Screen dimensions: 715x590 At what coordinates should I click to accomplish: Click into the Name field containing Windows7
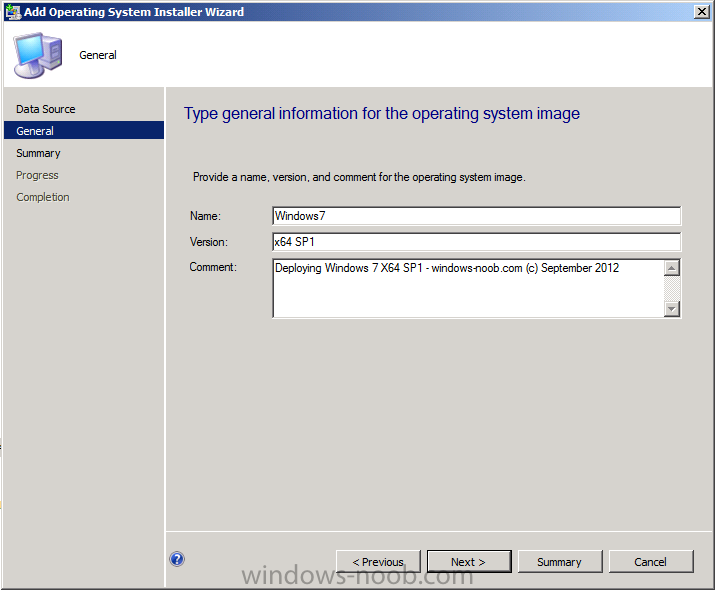477,216
